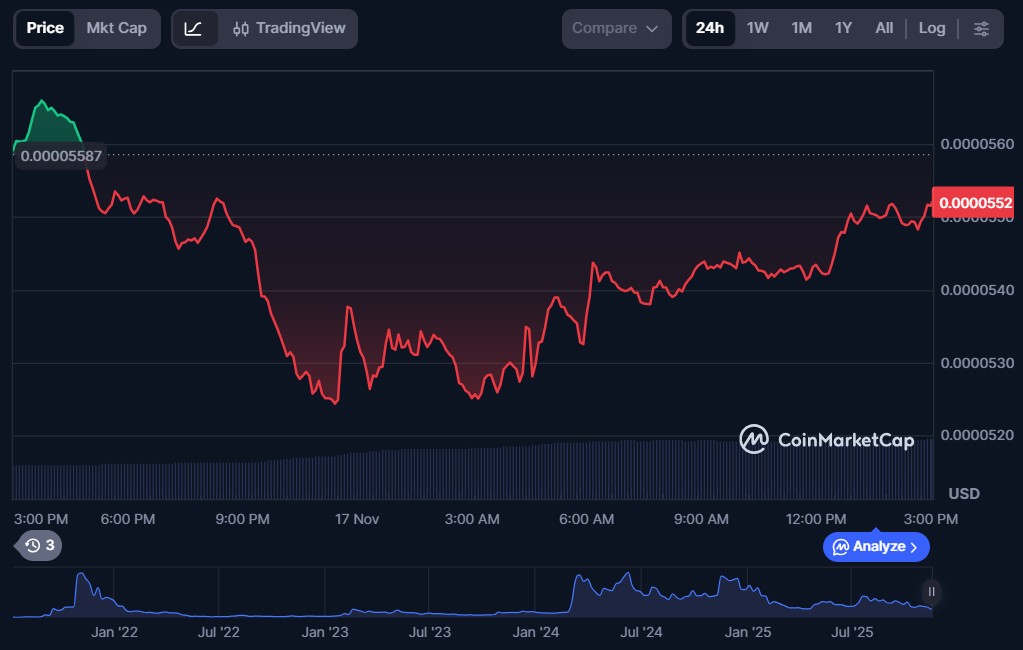Open chart settings sliders icon
This screenshot has width=1023, height=650.
coord(981,29)
